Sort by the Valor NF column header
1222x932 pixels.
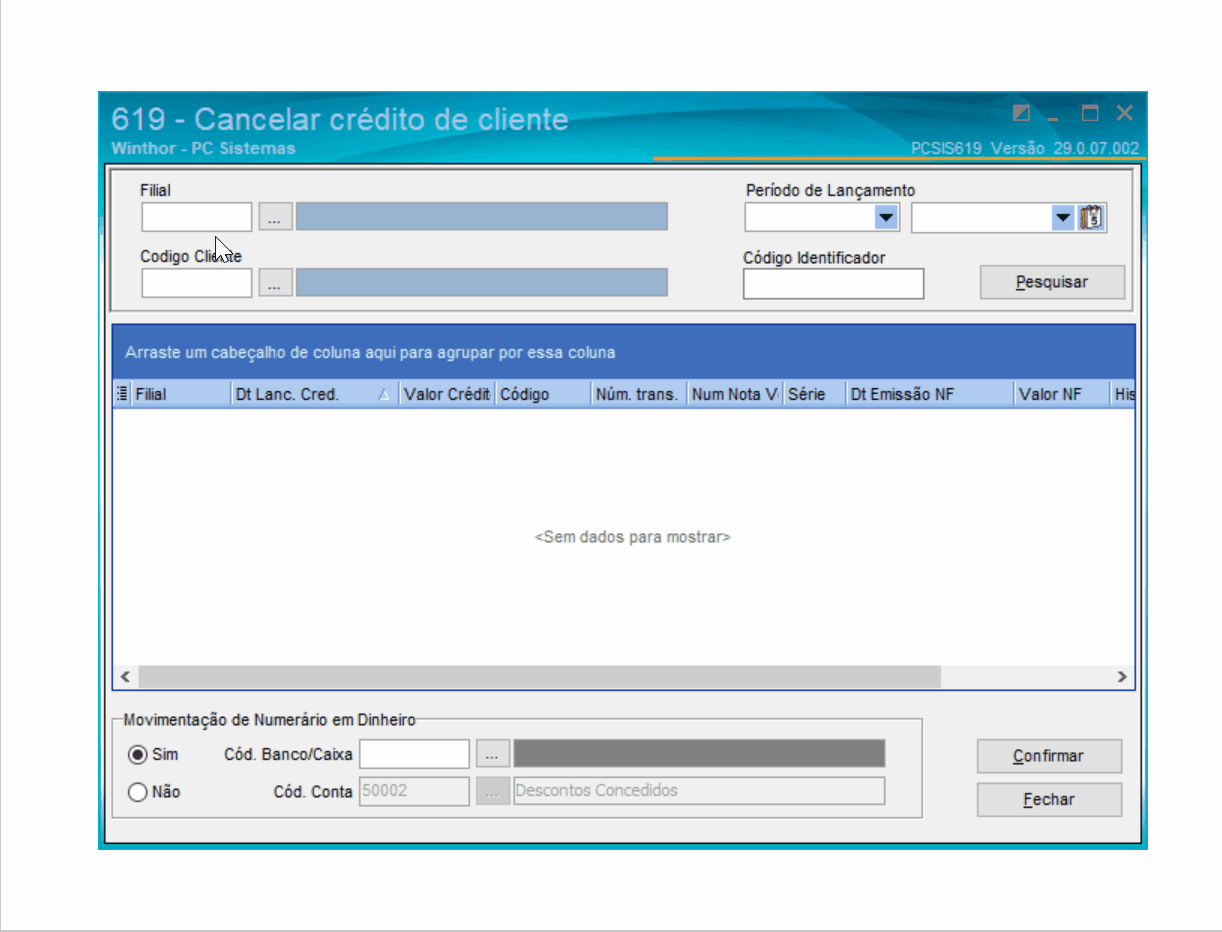click(x=1062, y=394)
